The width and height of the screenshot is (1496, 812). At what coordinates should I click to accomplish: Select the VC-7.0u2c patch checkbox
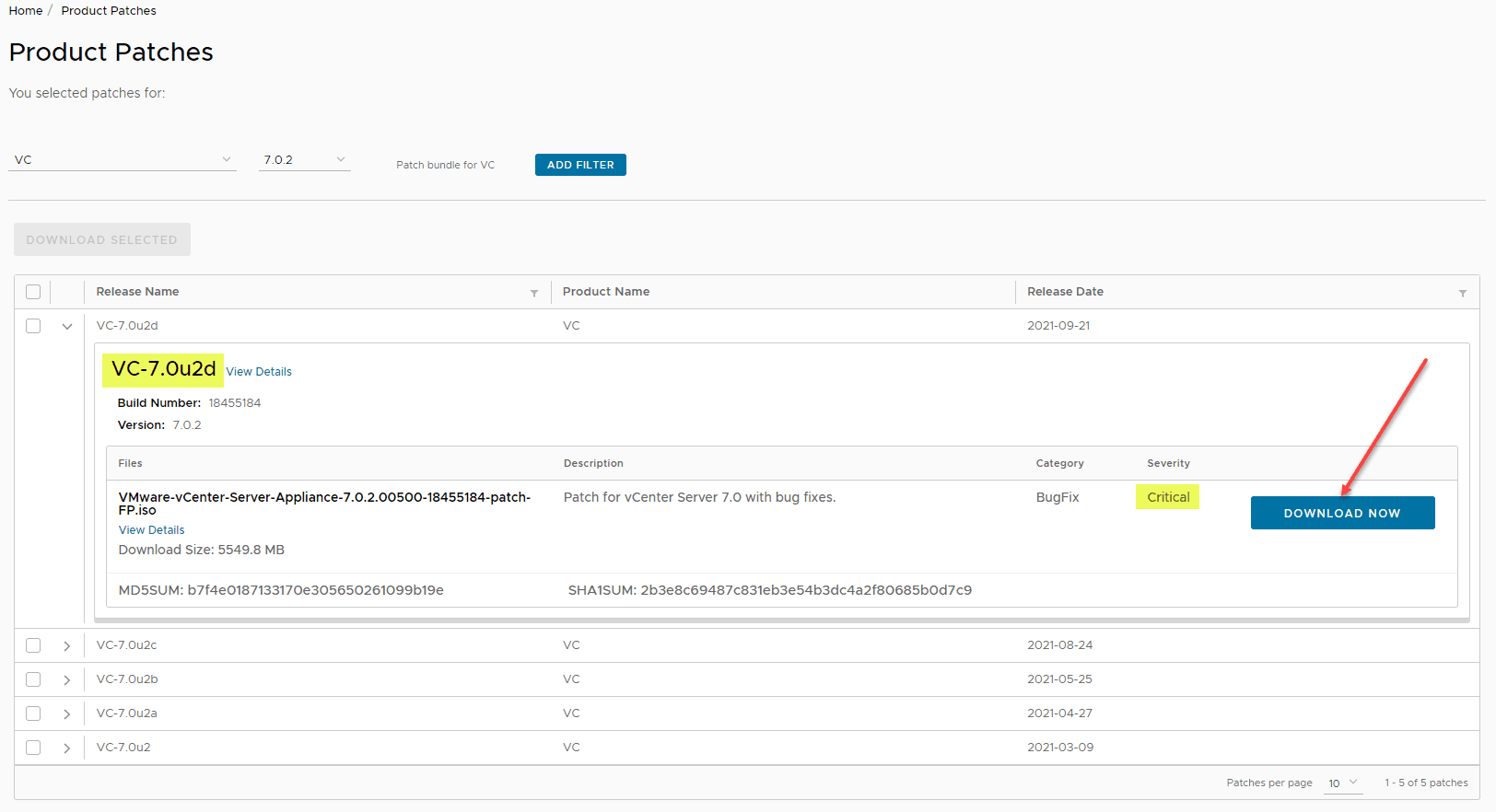[33, 645]
